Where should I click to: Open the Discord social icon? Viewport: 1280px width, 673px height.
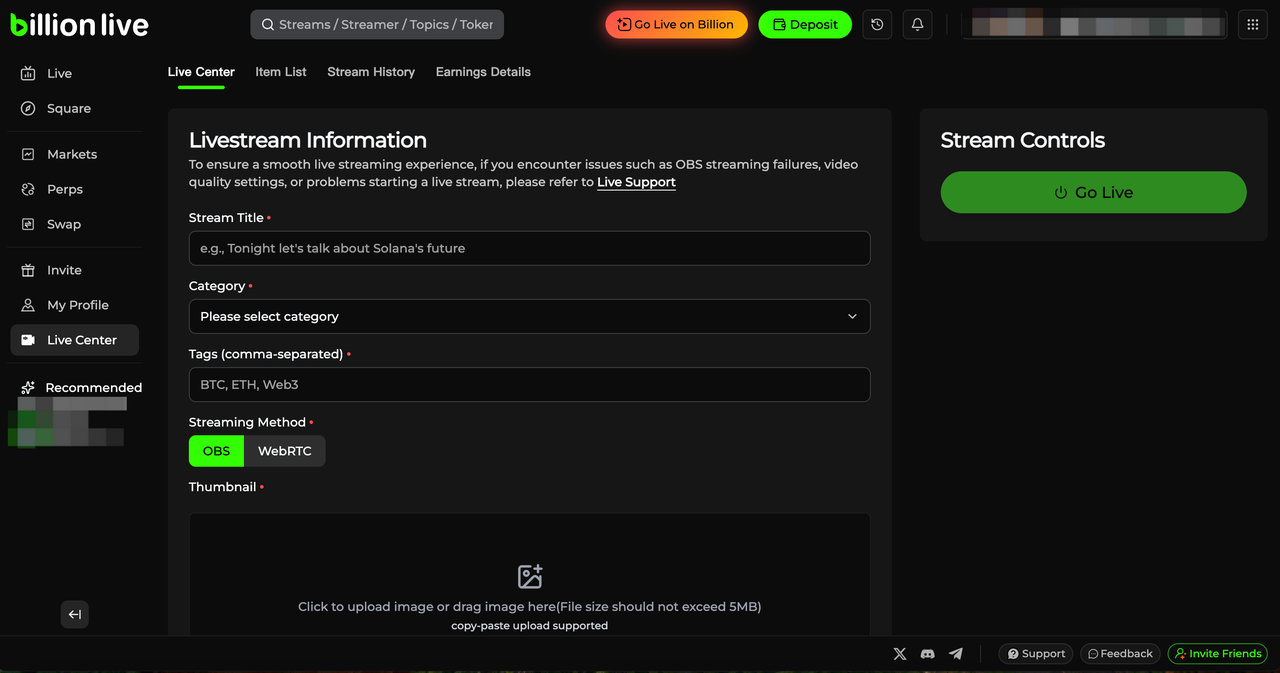(928, 654)
